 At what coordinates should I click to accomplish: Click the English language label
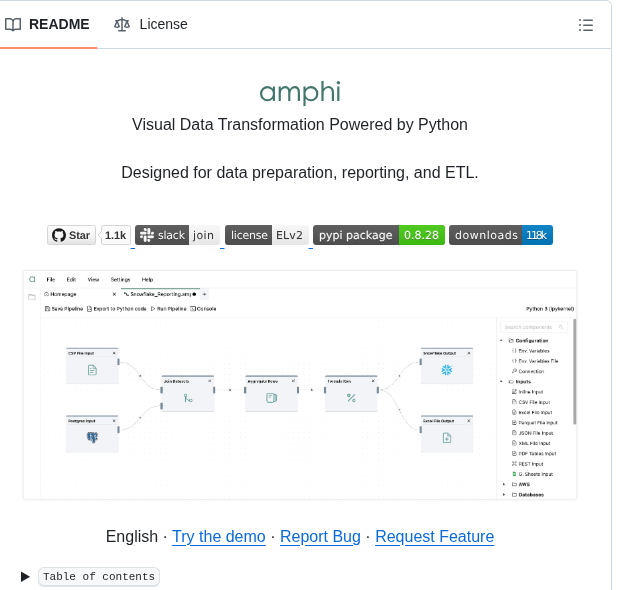132,537
